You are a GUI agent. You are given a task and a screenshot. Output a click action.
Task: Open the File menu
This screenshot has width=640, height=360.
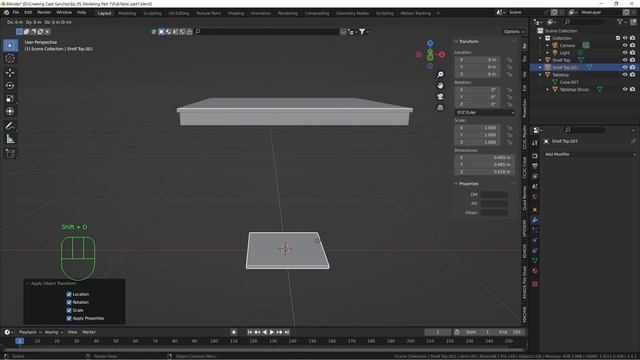click(x=16, y=13)
